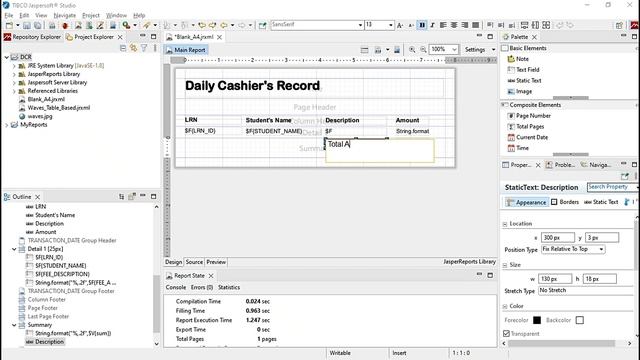This screenshot has width=640, height=360.
Task: Open the Stretch Type dropdown
Action: coord(586,291)
